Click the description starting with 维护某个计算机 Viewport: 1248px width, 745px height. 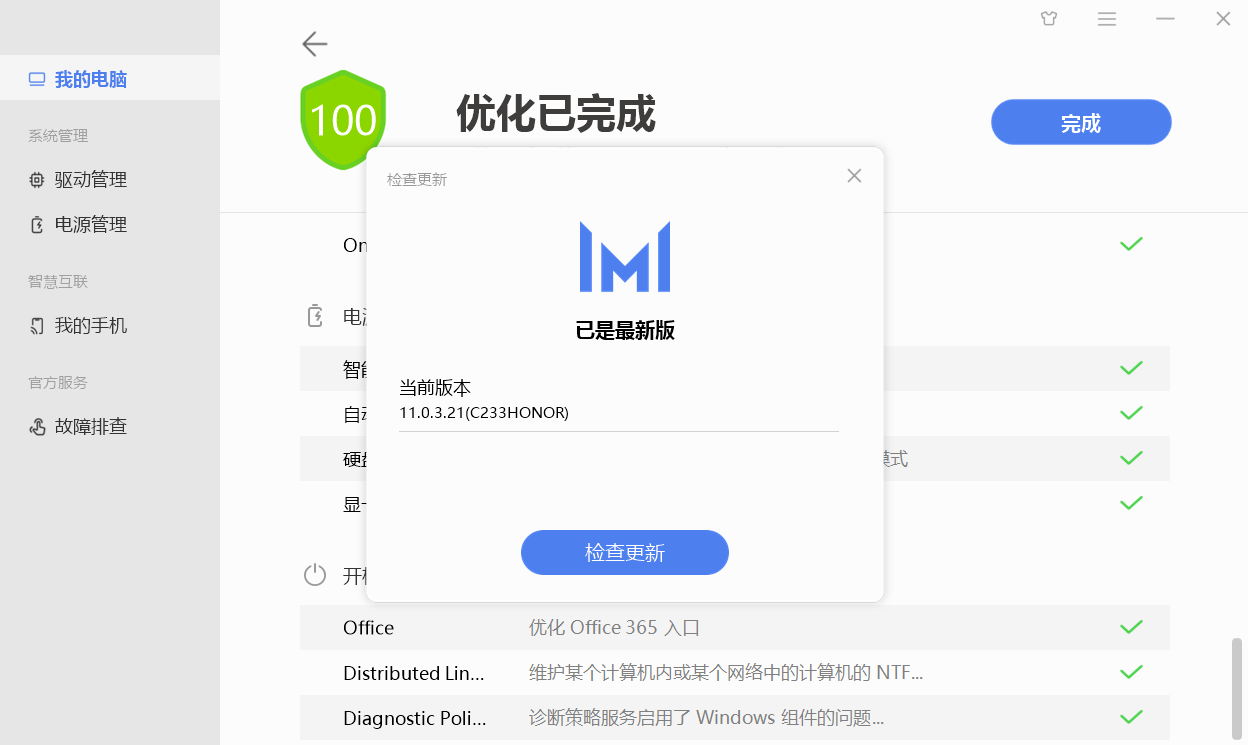click(x=726, y=673)
